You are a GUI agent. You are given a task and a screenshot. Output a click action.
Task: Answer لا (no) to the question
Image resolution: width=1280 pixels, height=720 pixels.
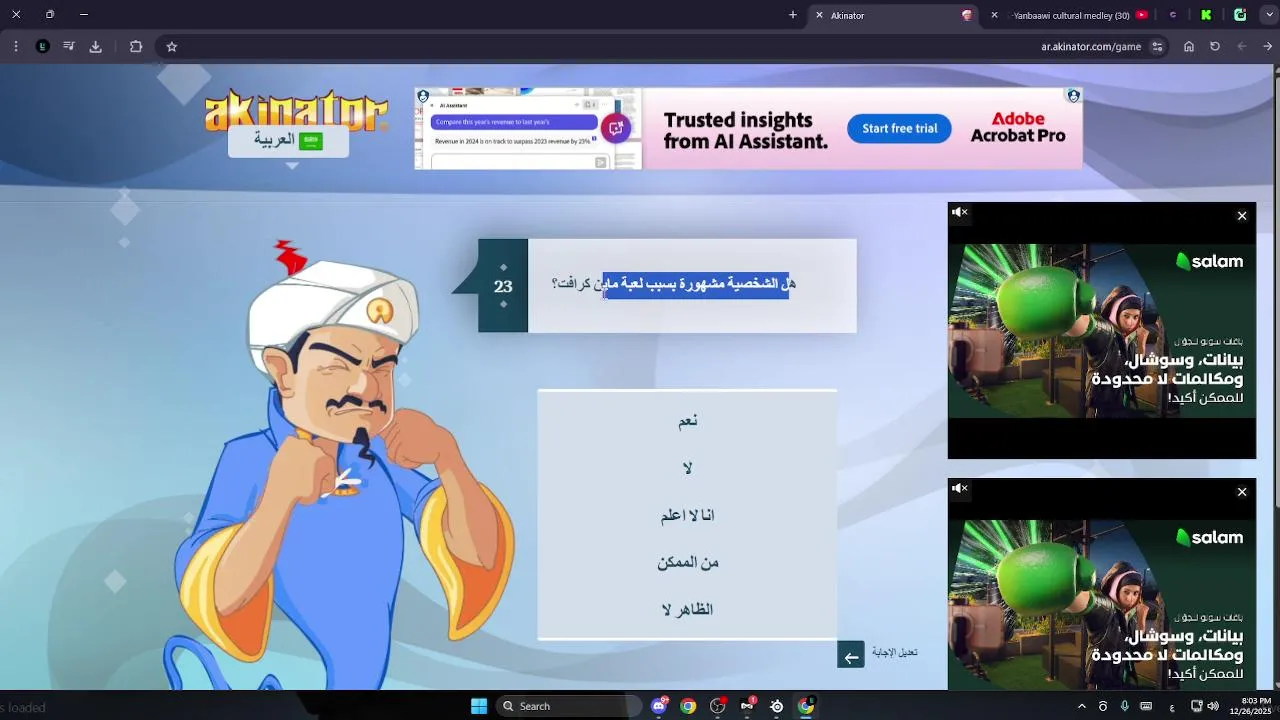(687, 468)
